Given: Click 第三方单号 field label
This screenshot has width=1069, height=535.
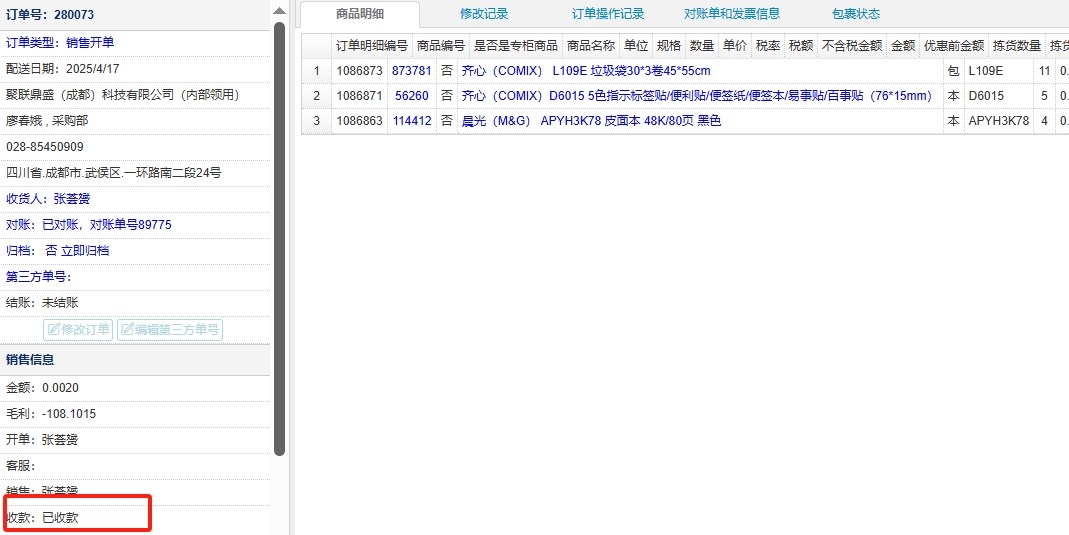Looking at the screenshot, I should pyautogui.click(x=39, y=277).
